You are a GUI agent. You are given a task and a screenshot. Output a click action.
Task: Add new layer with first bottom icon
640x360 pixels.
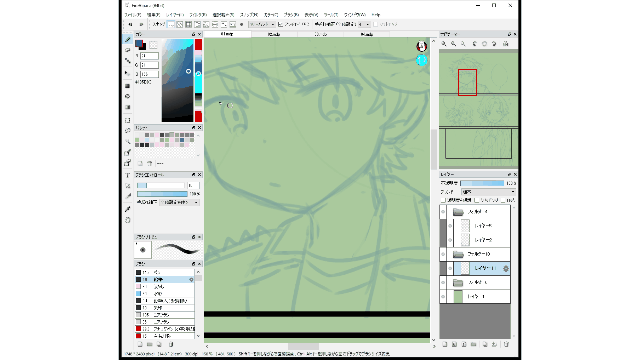pos(445,344)
